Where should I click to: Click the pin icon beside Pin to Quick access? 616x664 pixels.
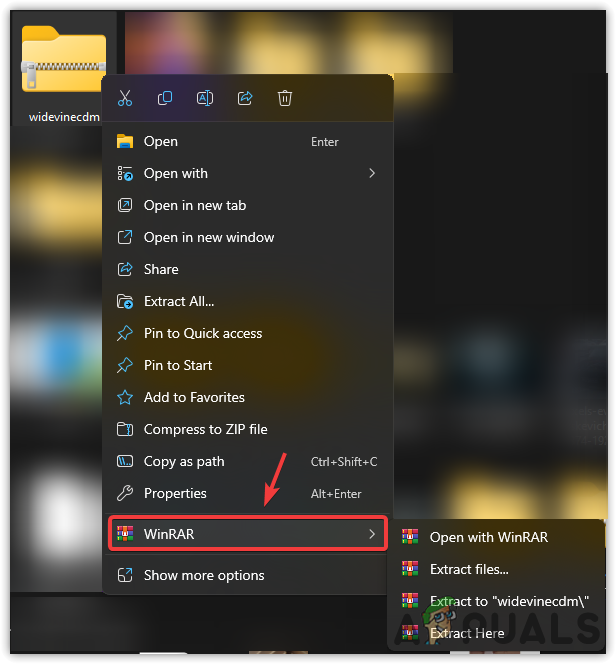click(x=125, y=333)
